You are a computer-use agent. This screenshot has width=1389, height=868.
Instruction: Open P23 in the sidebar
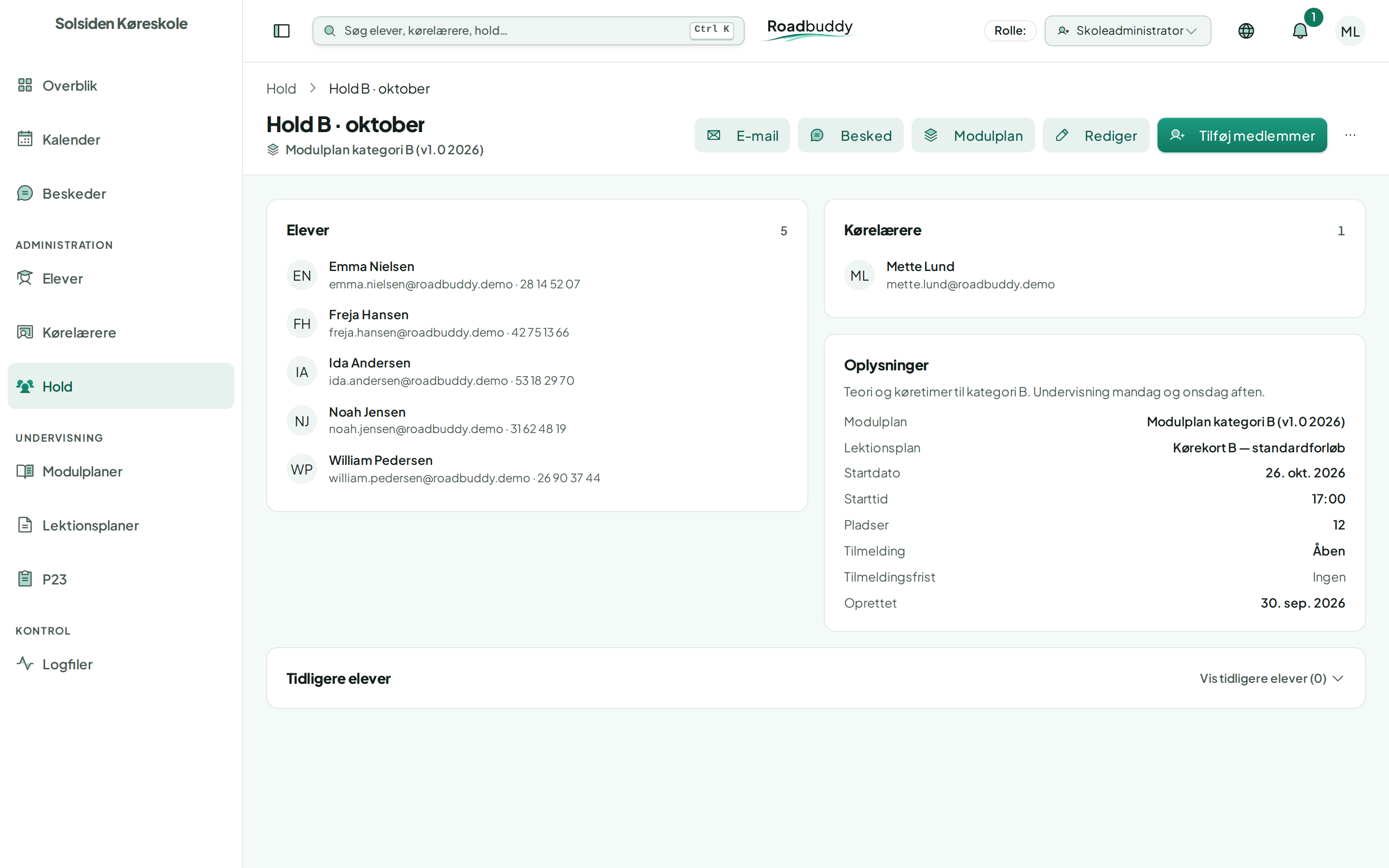[x=121, y=579]
